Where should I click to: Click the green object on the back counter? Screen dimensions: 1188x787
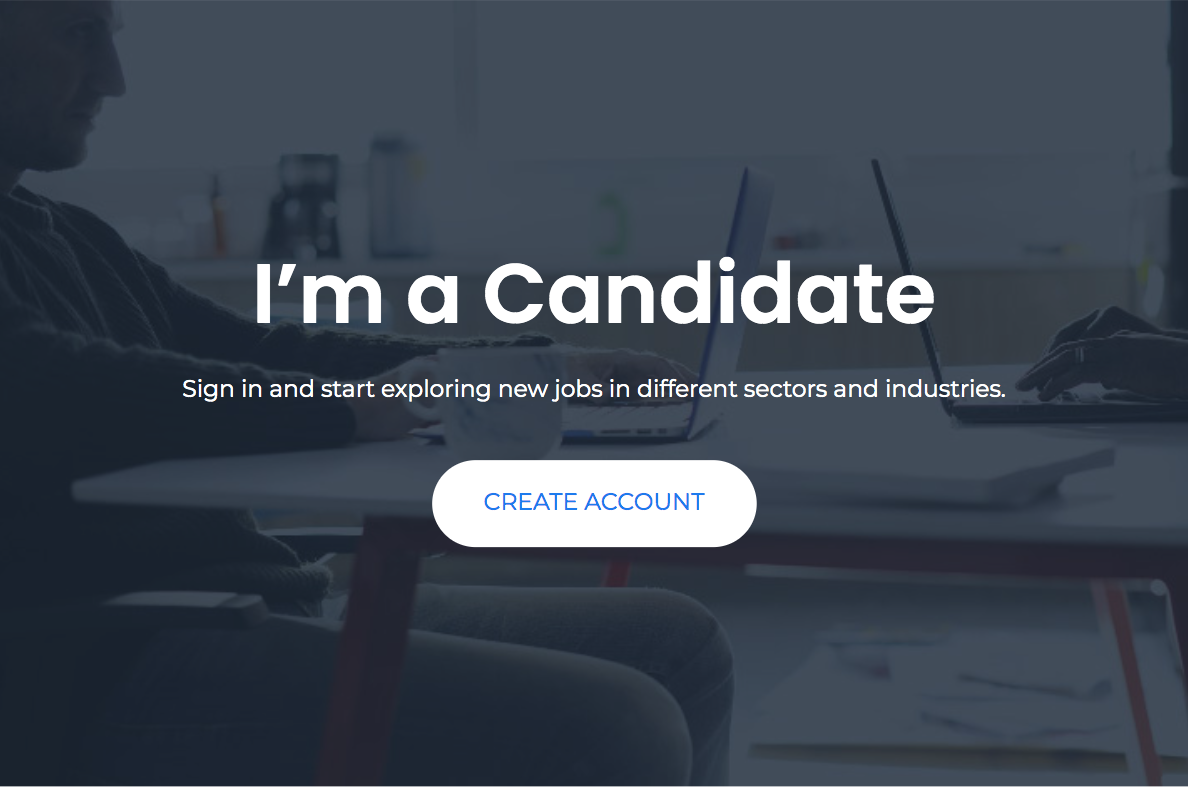tap(610, 220)
